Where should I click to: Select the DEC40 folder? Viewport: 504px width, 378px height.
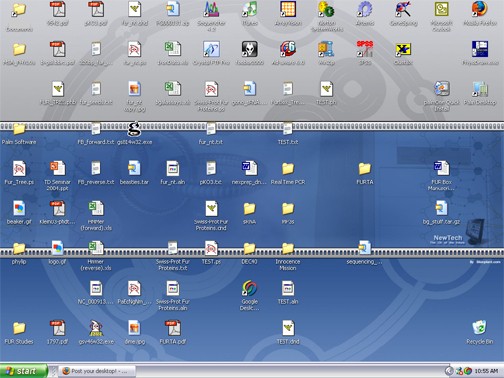point(250,249)
